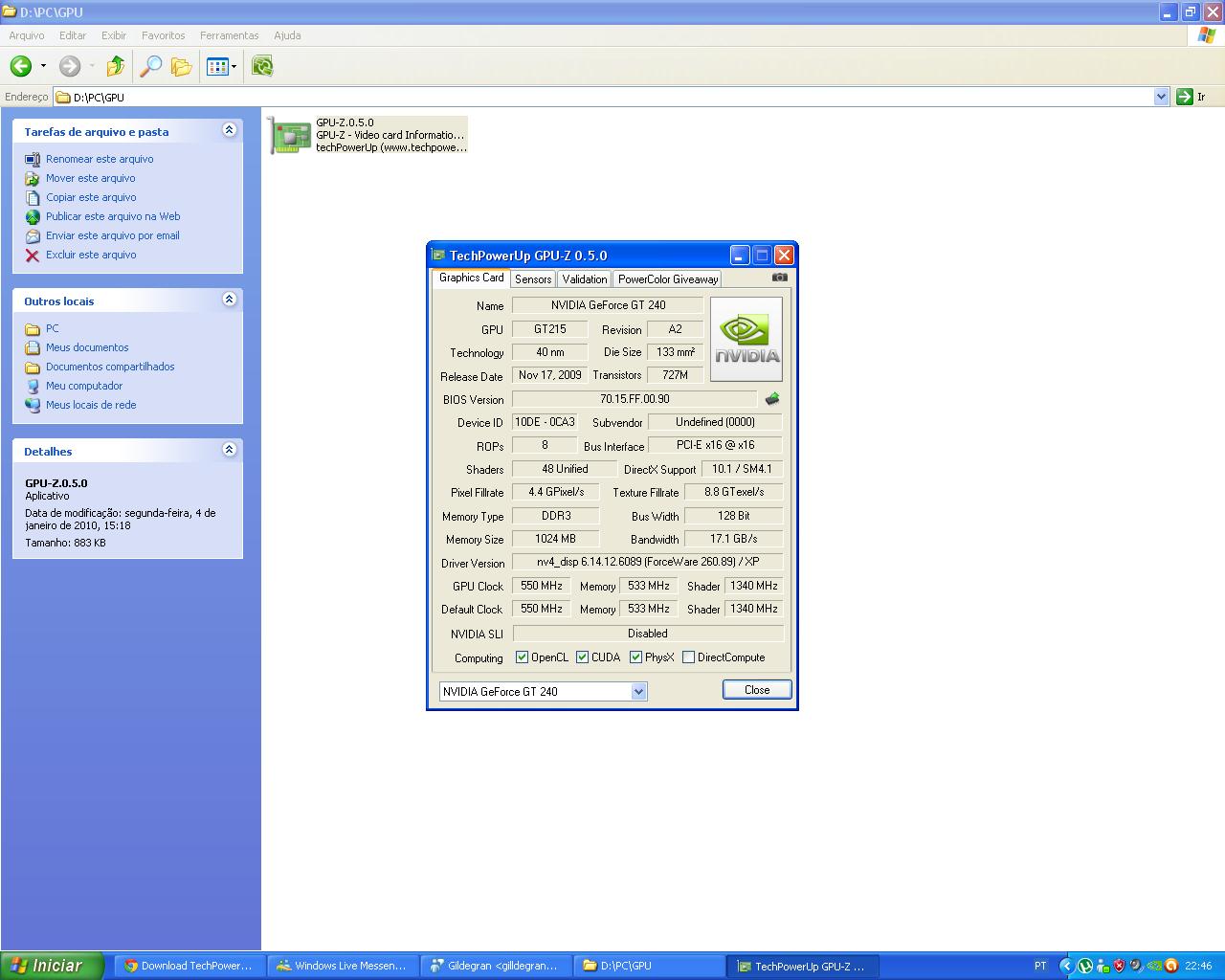
Task: Toggle the PhysX checkbox
Action: coord(635,657)
